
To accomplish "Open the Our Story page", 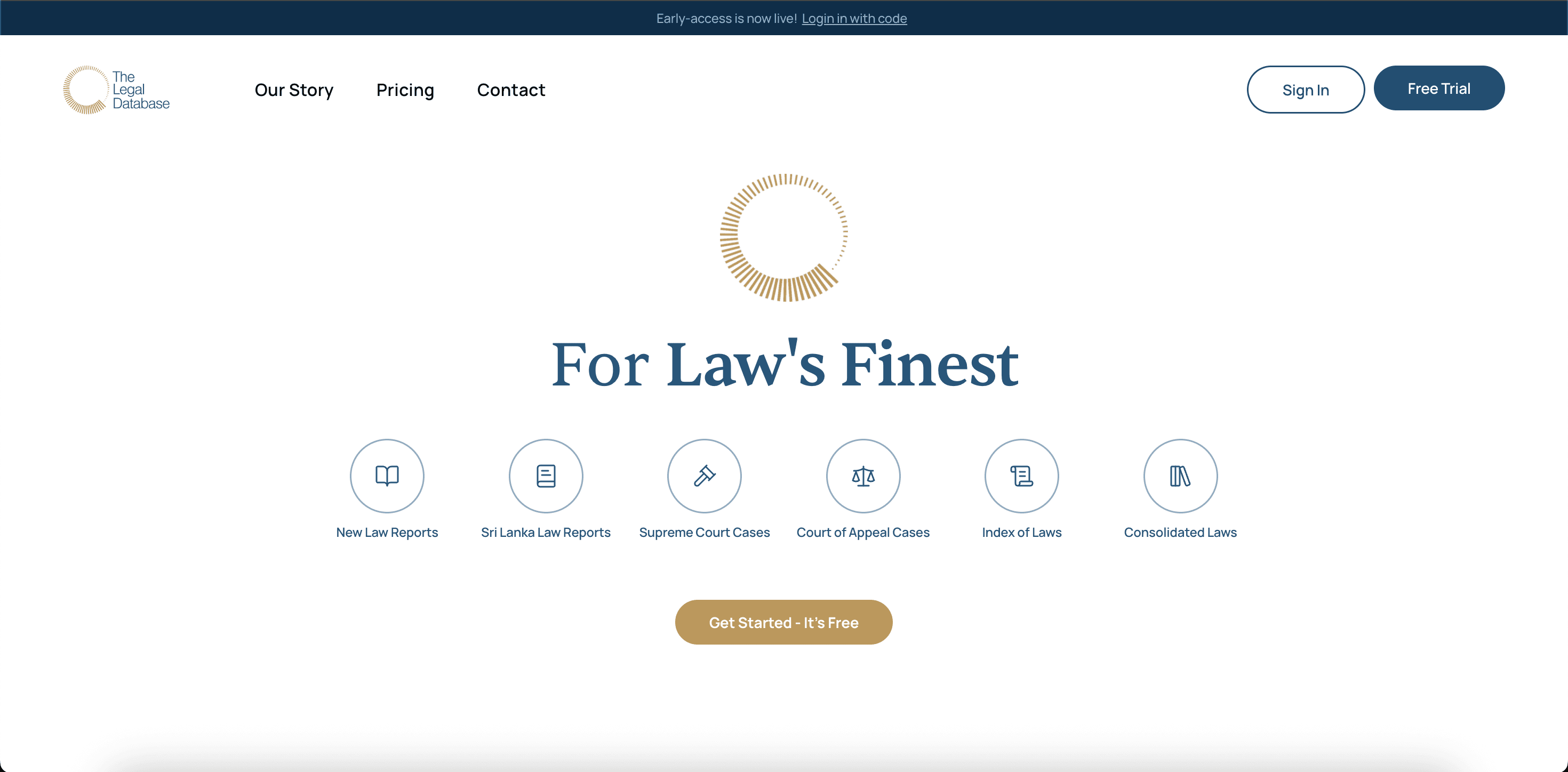I will 294,90.
